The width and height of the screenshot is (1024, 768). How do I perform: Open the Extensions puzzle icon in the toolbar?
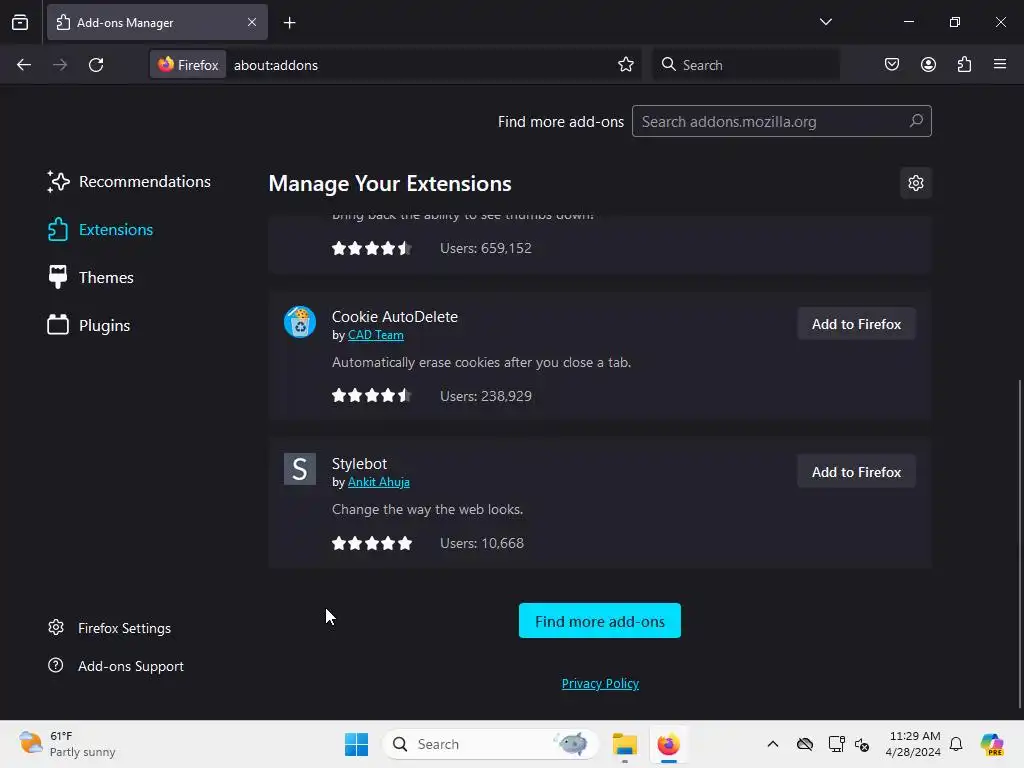(x=964, y=65)
